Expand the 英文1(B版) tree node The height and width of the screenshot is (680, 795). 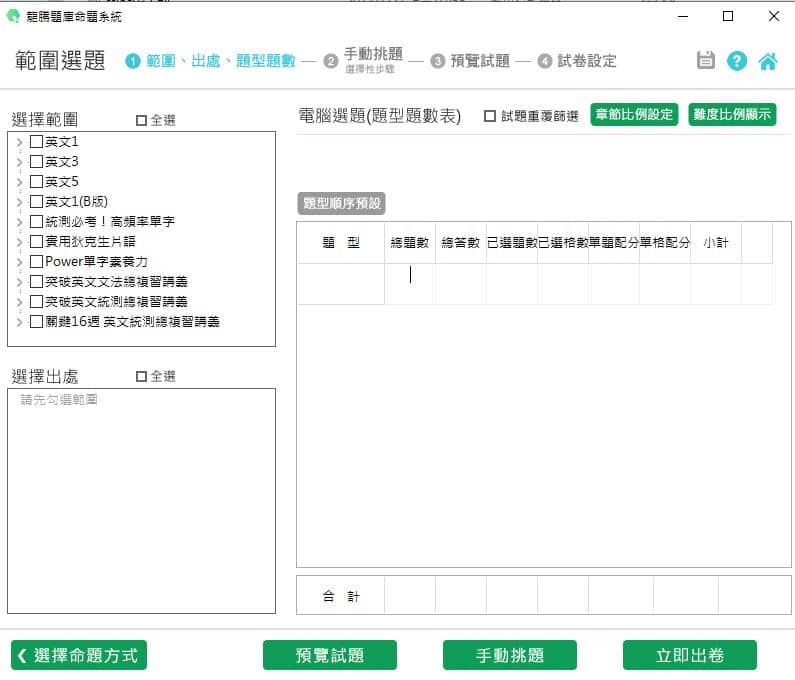click(x=19, y=202)
